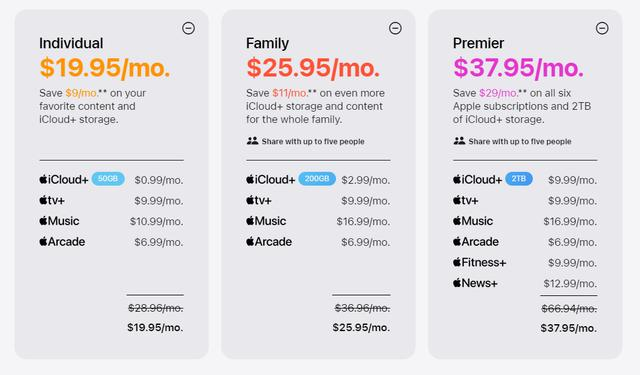
Task: Click the $37.95/mo. Premier price headline
Action: click(518, 68)
